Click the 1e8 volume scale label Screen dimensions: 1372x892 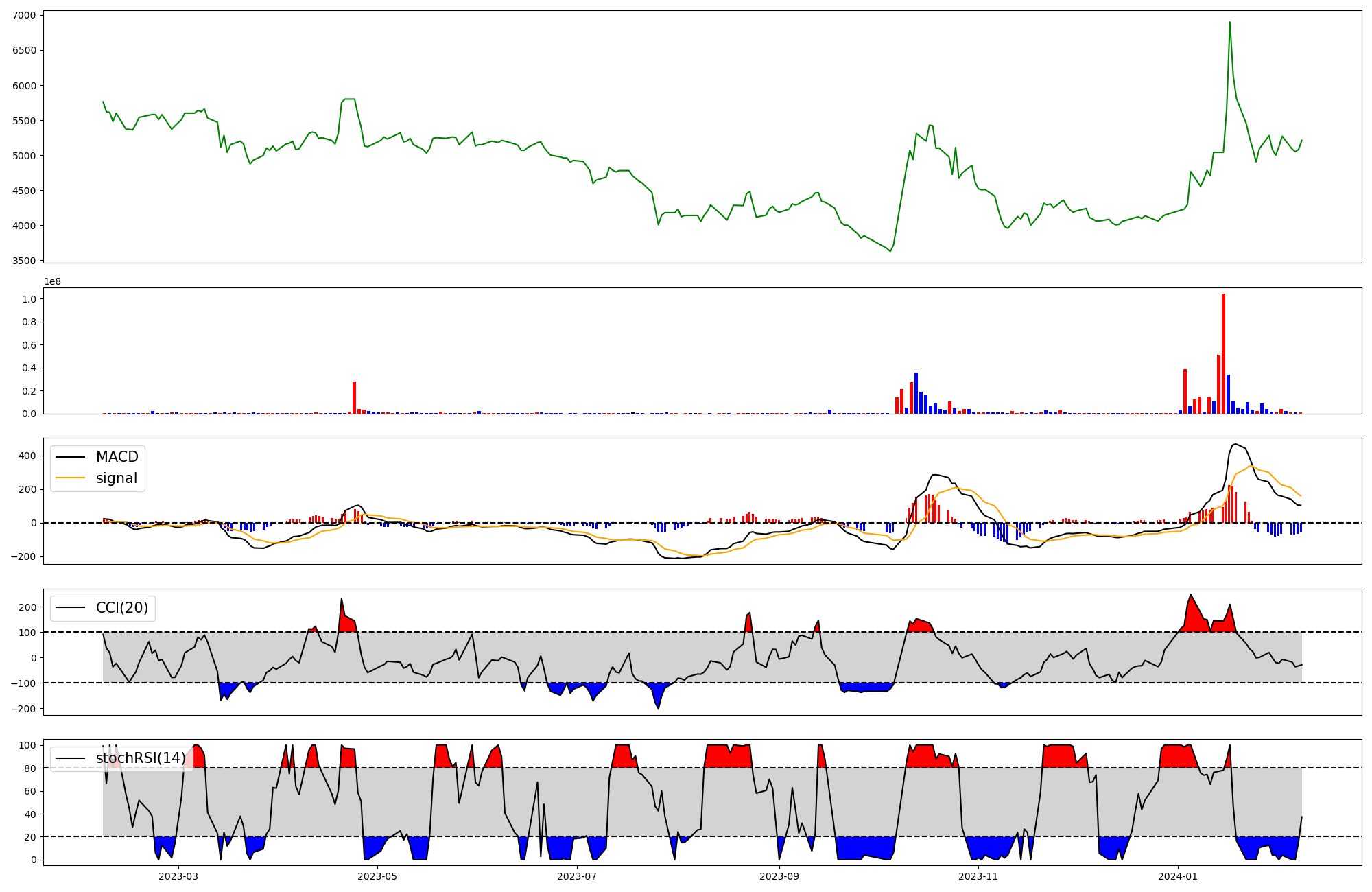(52, 282)
